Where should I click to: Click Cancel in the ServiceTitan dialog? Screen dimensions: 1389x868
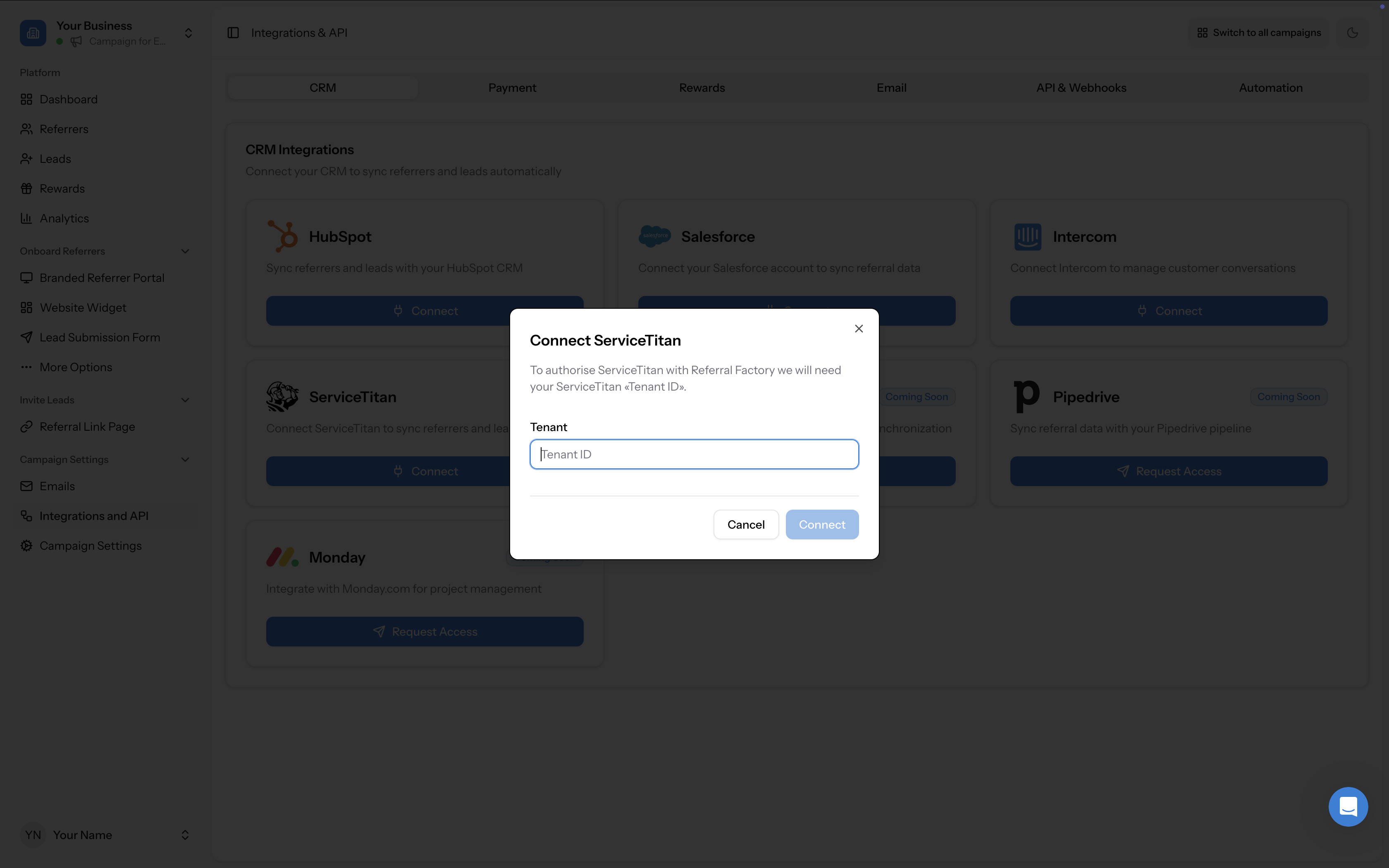point(746,524)
